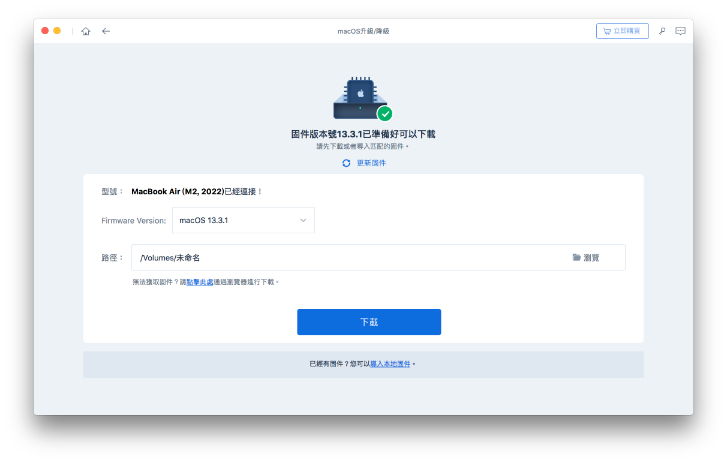Close the window with red button

click(45, 31)
